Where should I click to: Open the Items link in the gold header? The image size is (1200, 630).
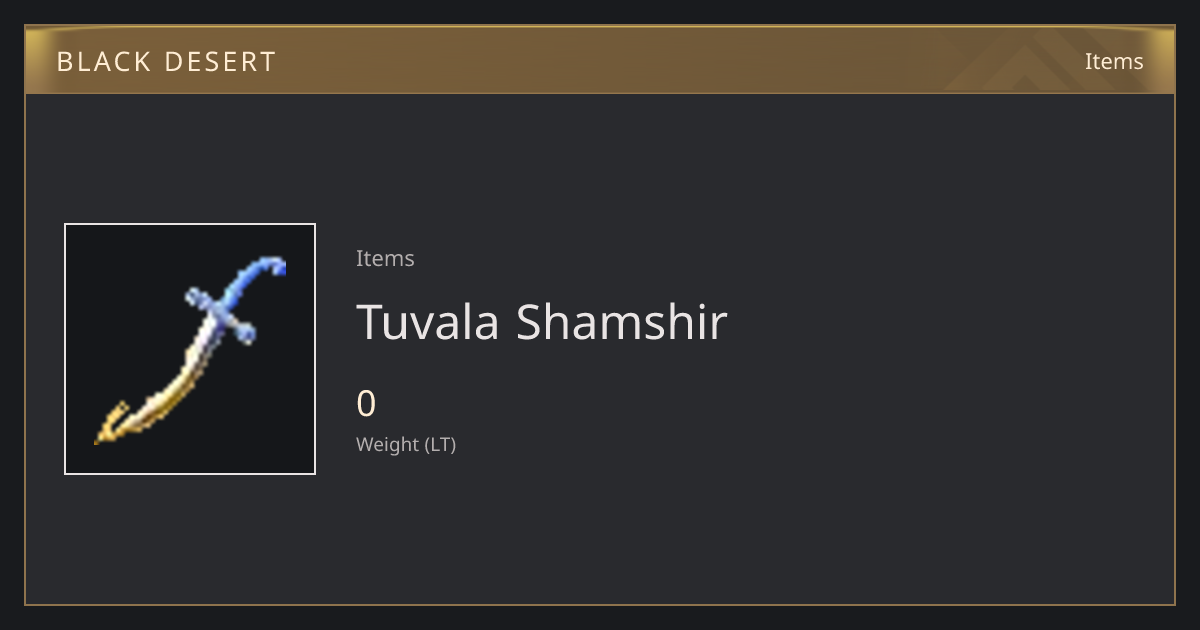pyautogui.click(x=1114, y=61)
